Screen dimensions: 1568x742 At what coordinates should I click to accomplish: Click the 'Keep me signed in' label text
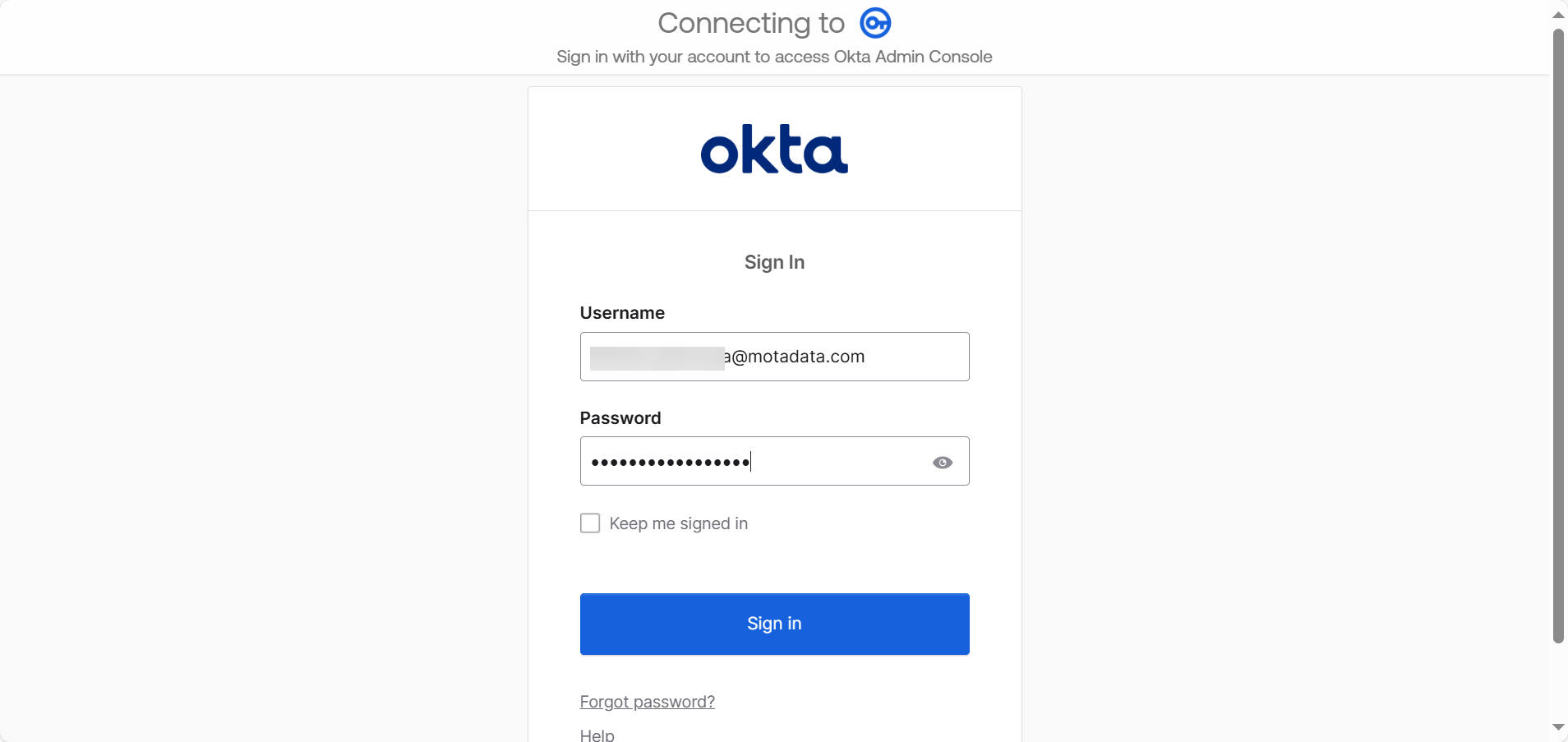pyautogui.click(x=679, y=523)
